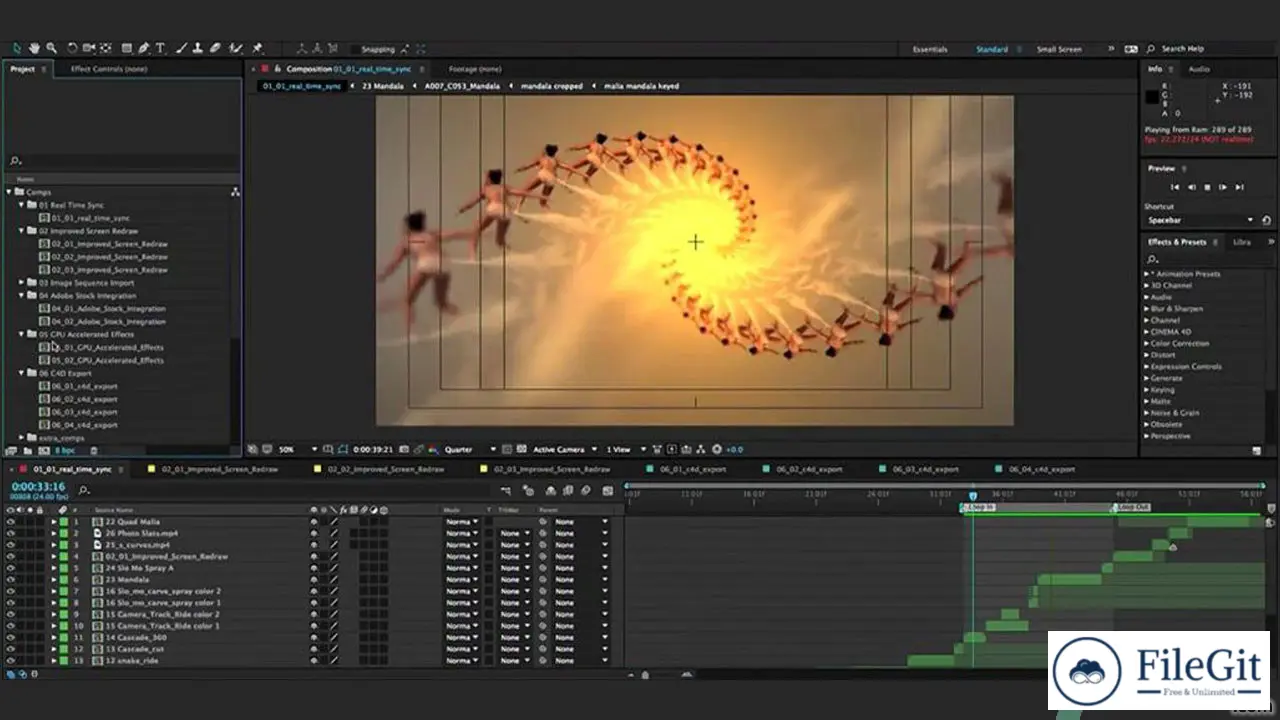Select the Brush tool
Image resolution: width=1280 pixels, height=720 pixels.
coord(182,48)
